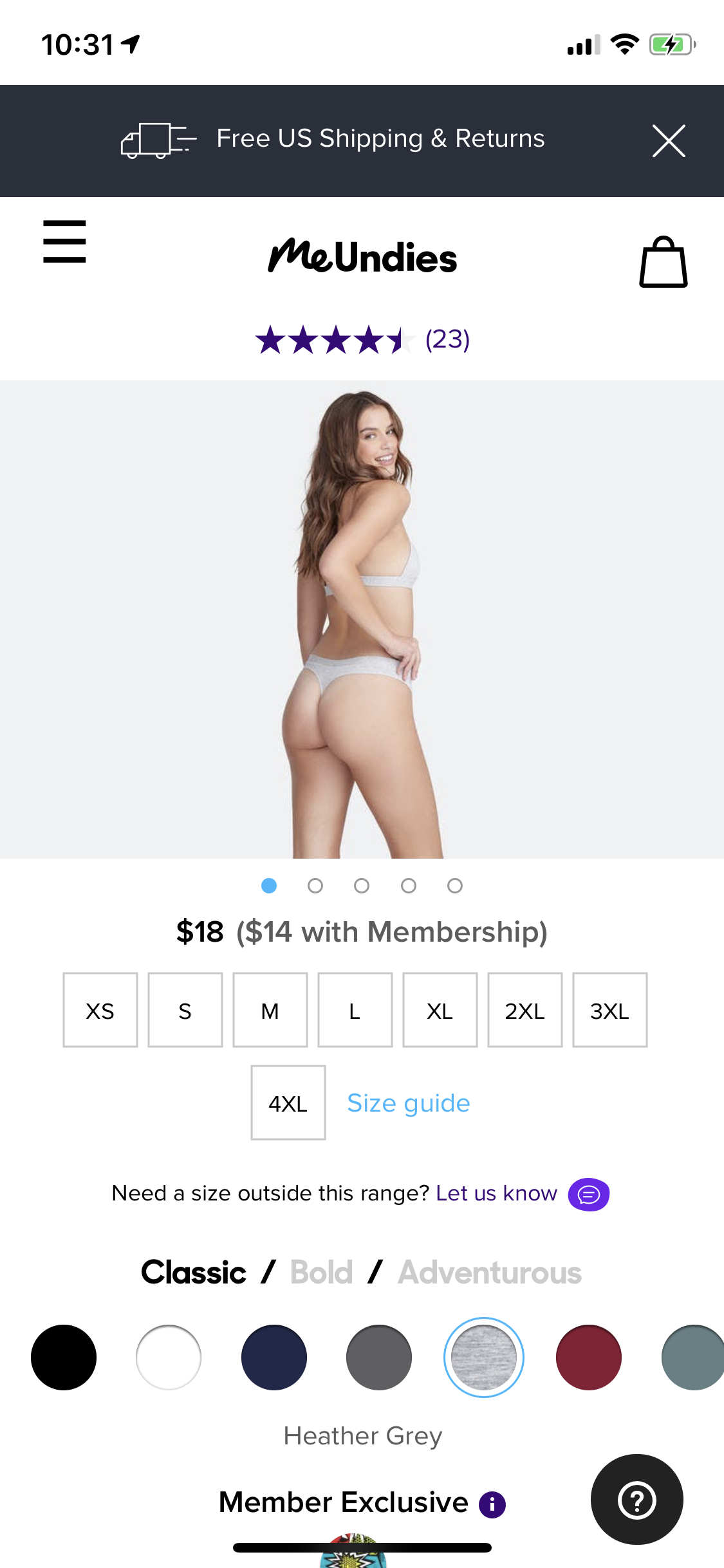Jump to the third product image dot
This screenshot has width=724, height=1568.
pos(362,886)
